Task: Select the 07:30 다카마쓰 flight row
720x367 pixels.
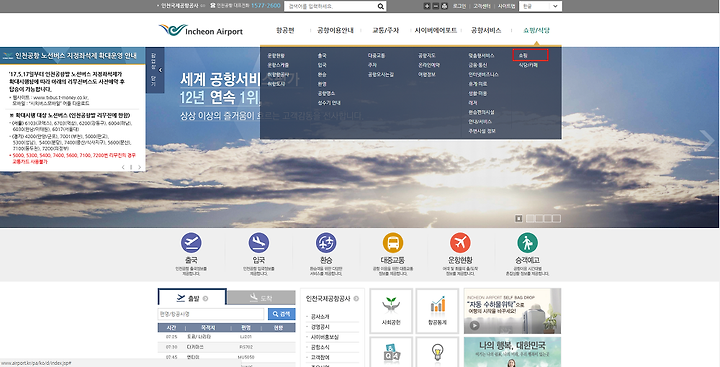Action: pyautogui.click(x=226, y=347)
